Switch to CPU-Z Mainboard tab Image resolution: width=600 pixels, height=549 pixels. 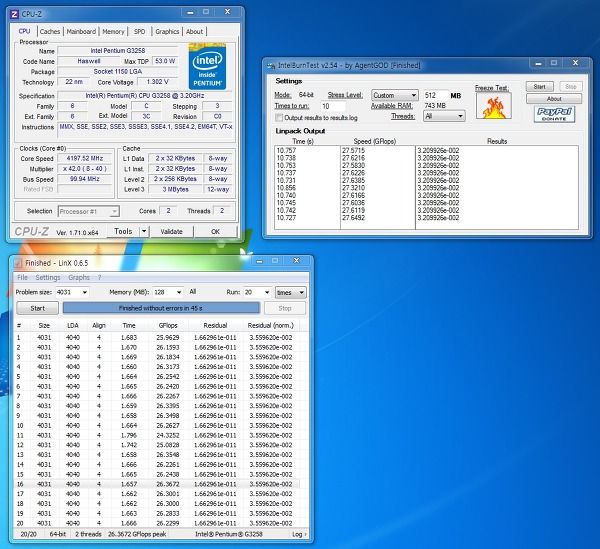[81, 31]
